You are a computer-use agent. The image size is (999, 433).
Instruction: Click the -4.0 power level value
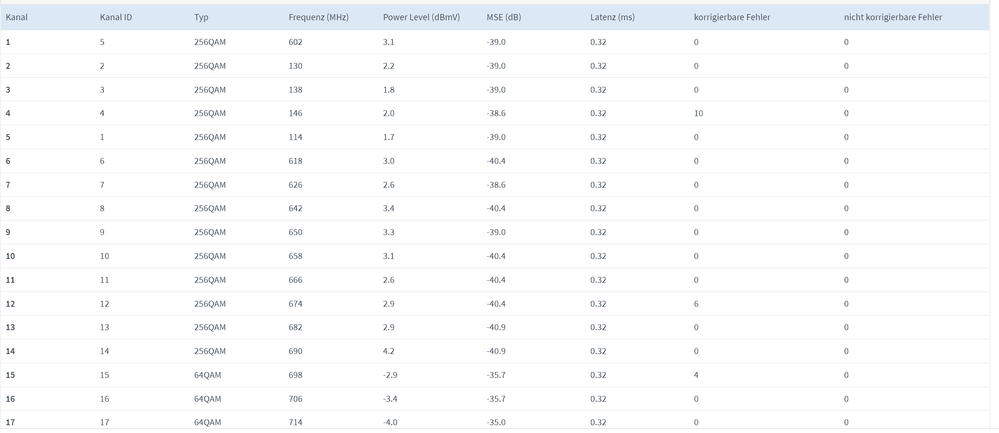[392, 422]
